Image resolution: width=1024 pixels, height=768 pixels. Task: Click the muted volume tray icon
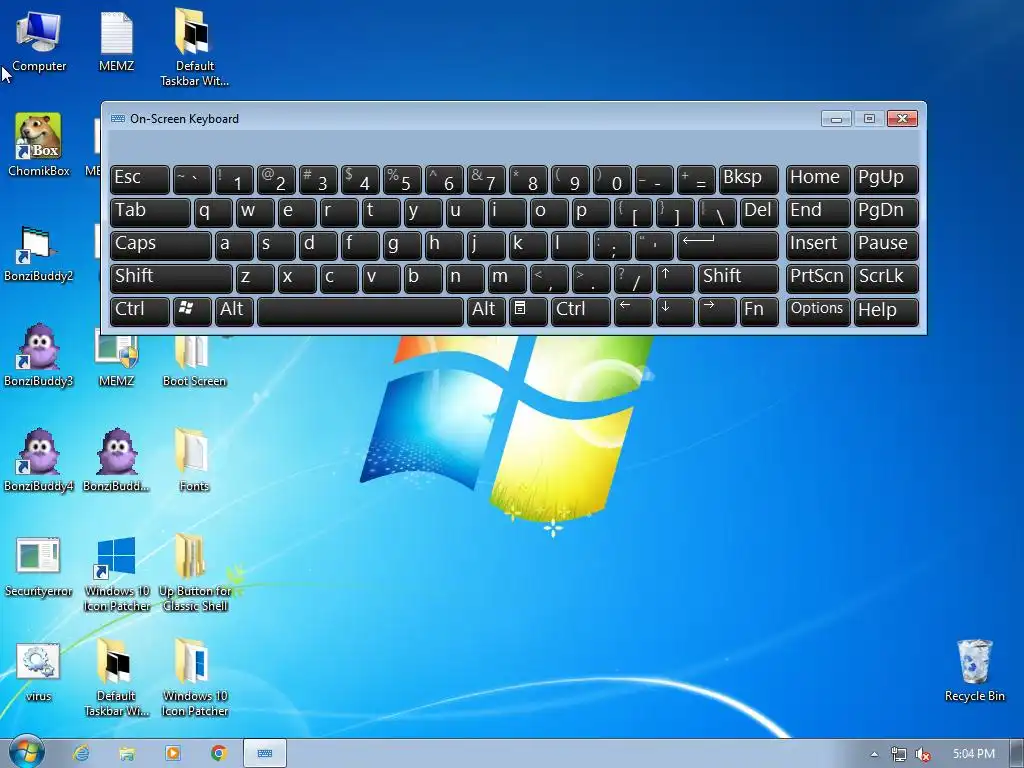tap(922, 755)
